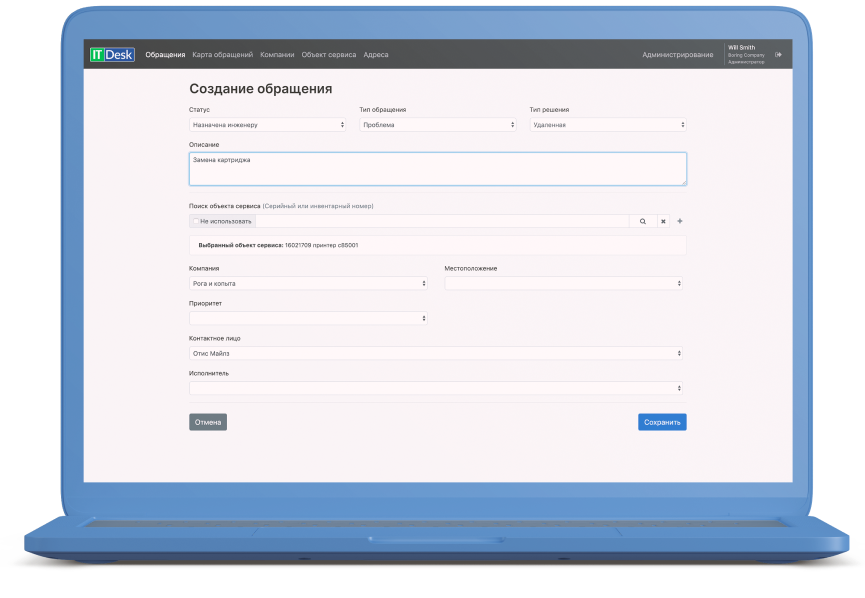Open the 'Компания' dropdown
865x598 pixels.
(x=307, y=283)
